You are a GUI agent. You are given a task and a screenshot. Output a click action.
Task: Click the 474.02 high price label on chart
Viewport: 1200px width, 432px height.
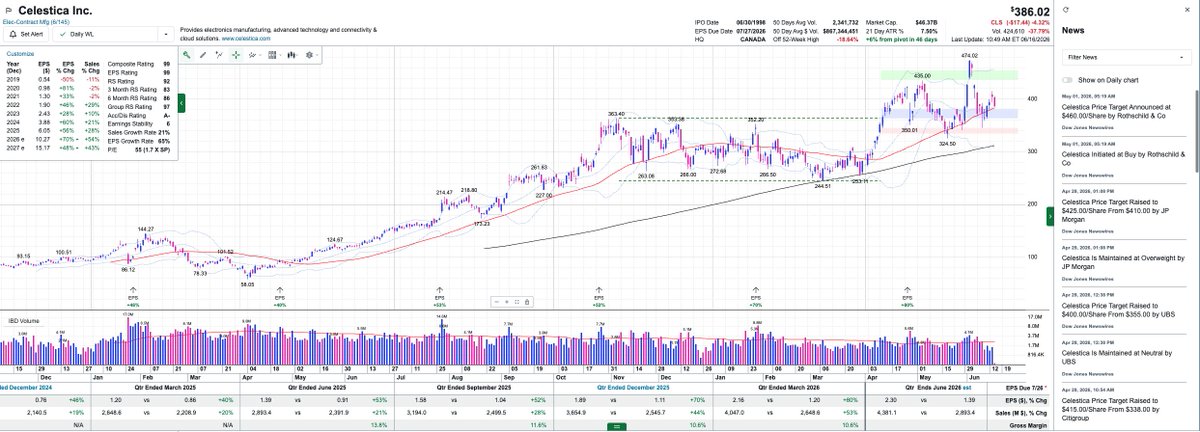pos(968,56)
